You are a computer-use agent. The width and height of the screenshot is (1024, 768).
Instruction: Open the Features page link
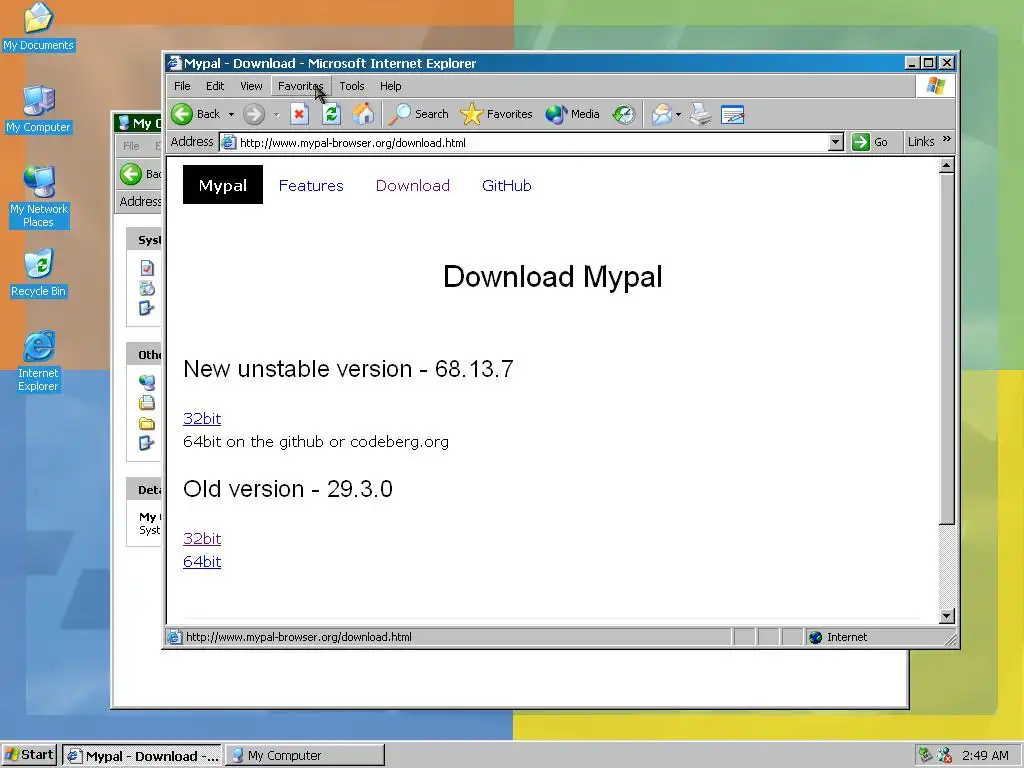[x=311, y=185]
